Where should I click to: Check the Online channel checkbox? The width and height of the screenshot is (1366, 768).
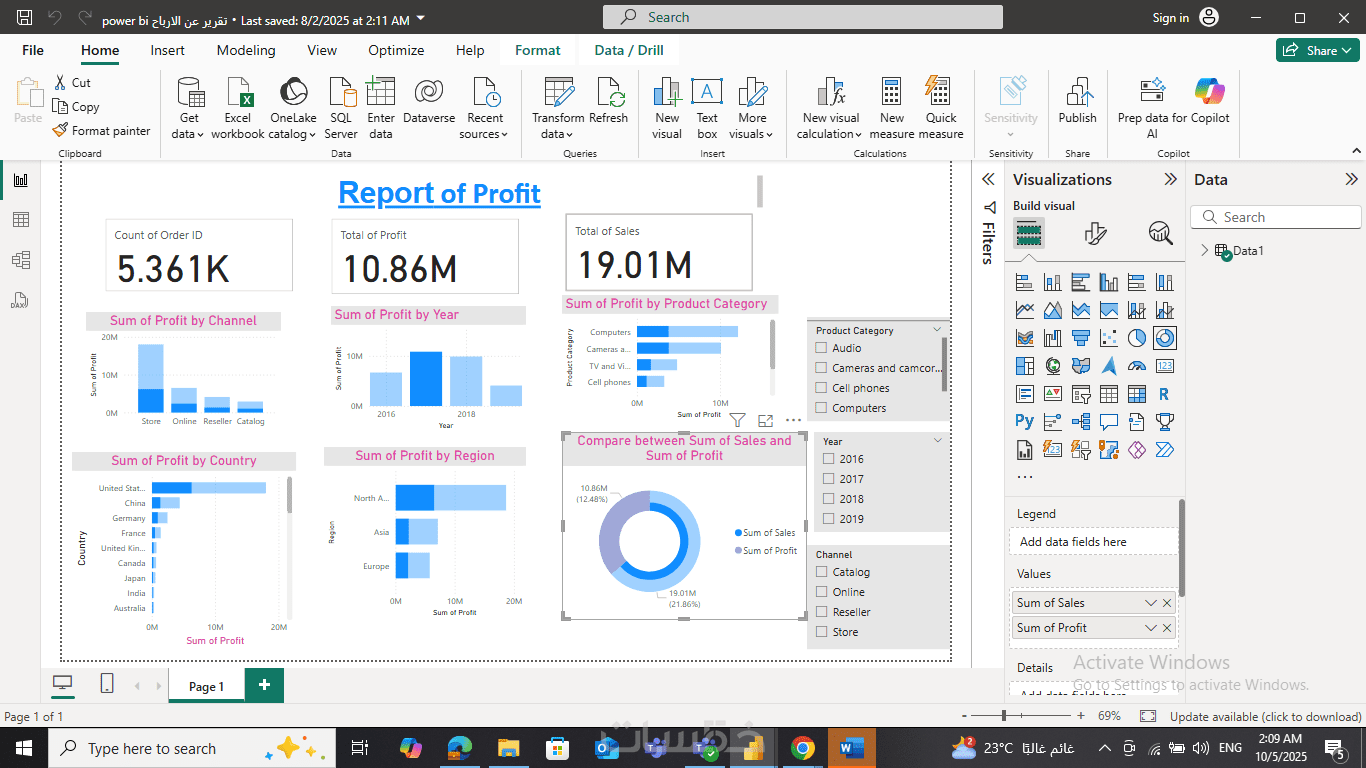pos(821,592)
